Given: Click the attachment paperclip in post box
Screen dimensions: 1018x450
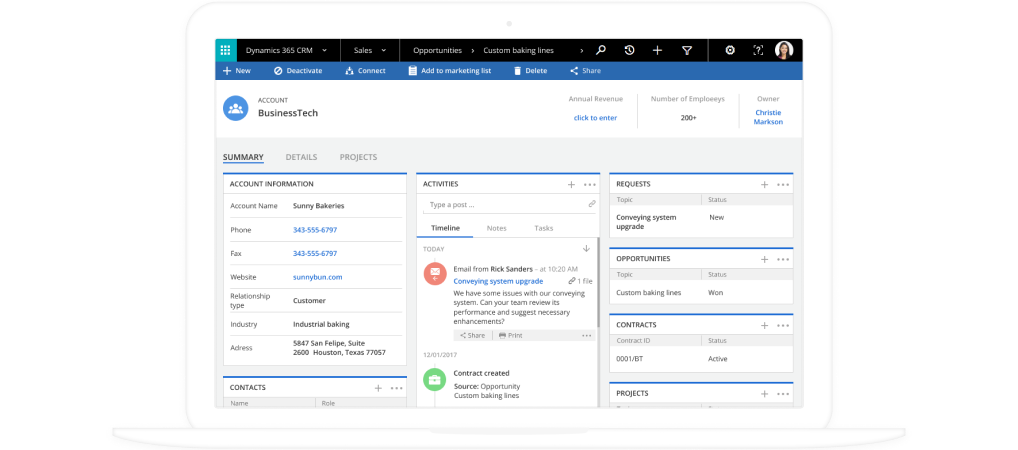Looking at the screenshot, I should [592, 204].
